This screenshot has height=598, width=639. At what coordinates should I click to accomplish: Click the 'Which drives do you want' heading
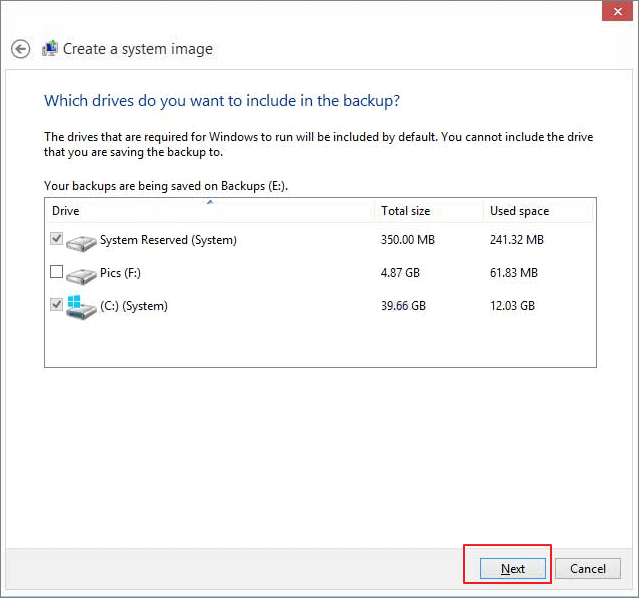tap(222, 101)
